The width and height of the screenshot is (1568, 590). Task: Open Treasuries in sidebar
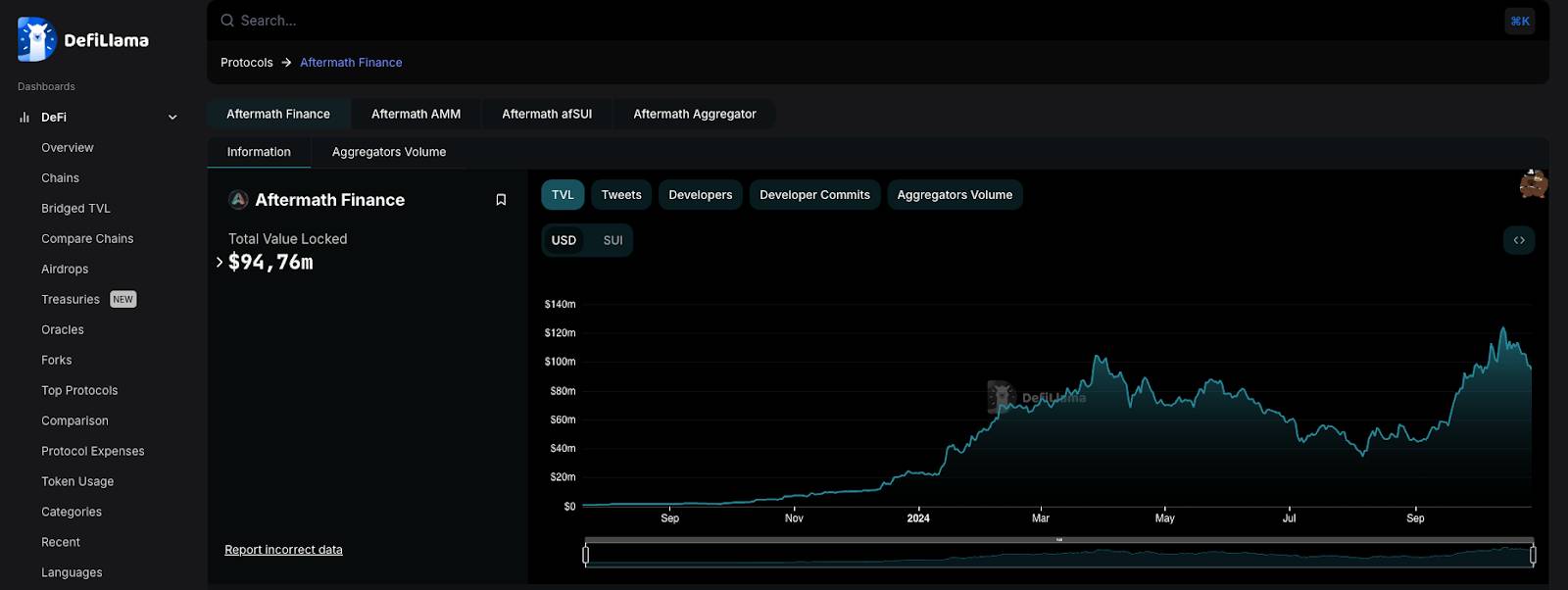(x=71, y=300)
